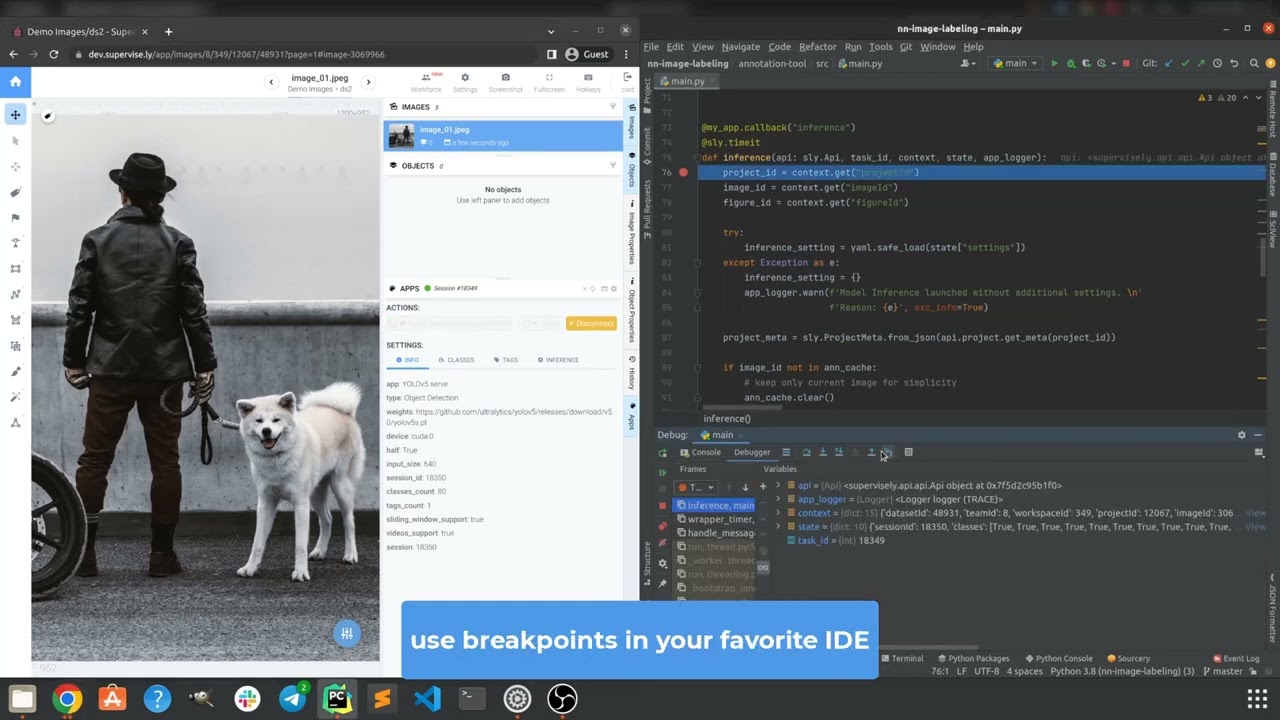The height and width of the screenshot is (720, 1280).
Task: Click Evaluate Expression calculator icon
Action: coord(908,452)
